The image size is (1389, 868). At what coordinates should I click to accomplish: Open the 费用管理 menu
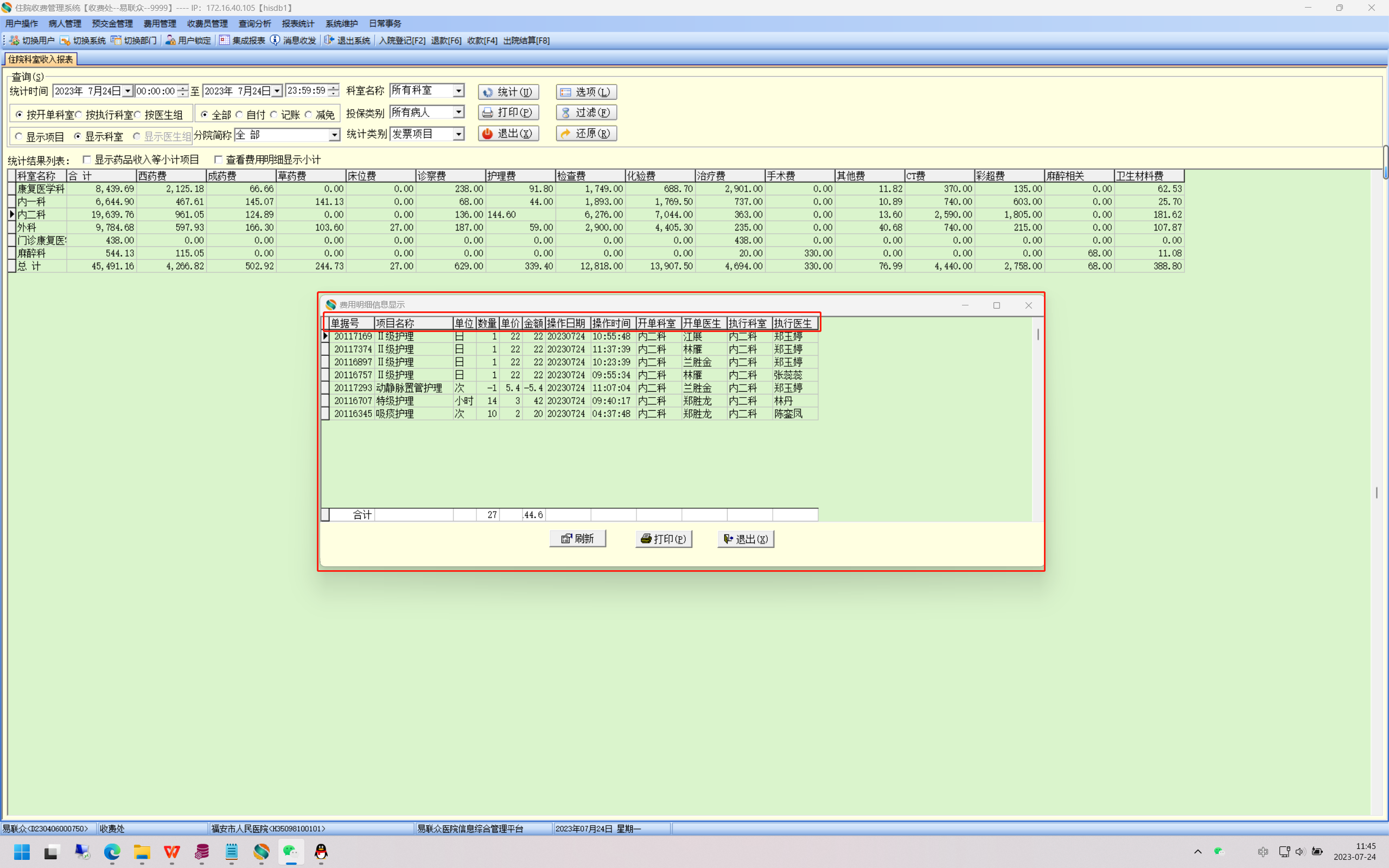tap(160, 23)
